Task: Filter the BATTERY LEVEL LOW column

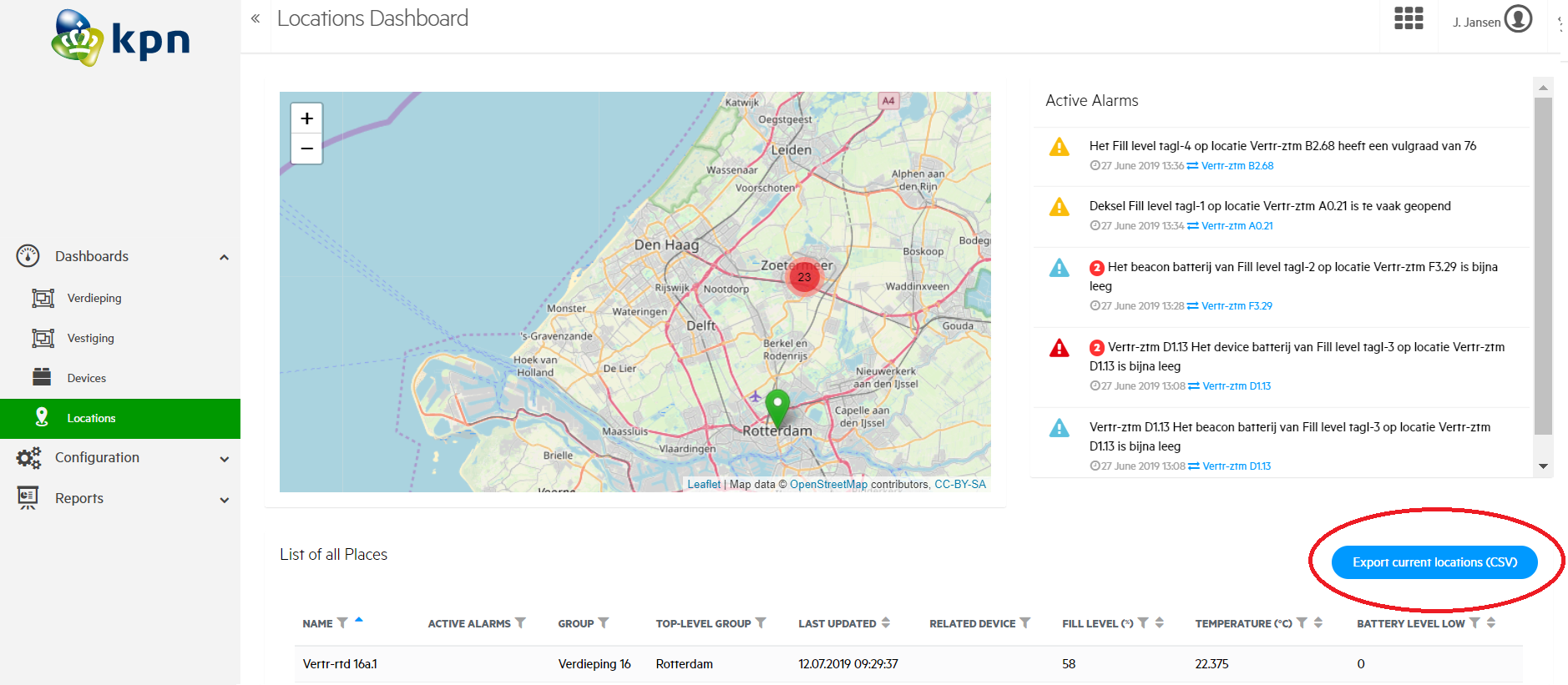Action: coord(1474,623)
